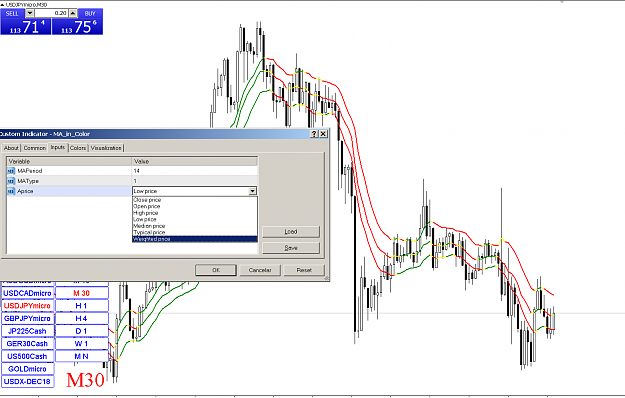
Task: Click the red M30 chart label
Action: tap(85, 380)
